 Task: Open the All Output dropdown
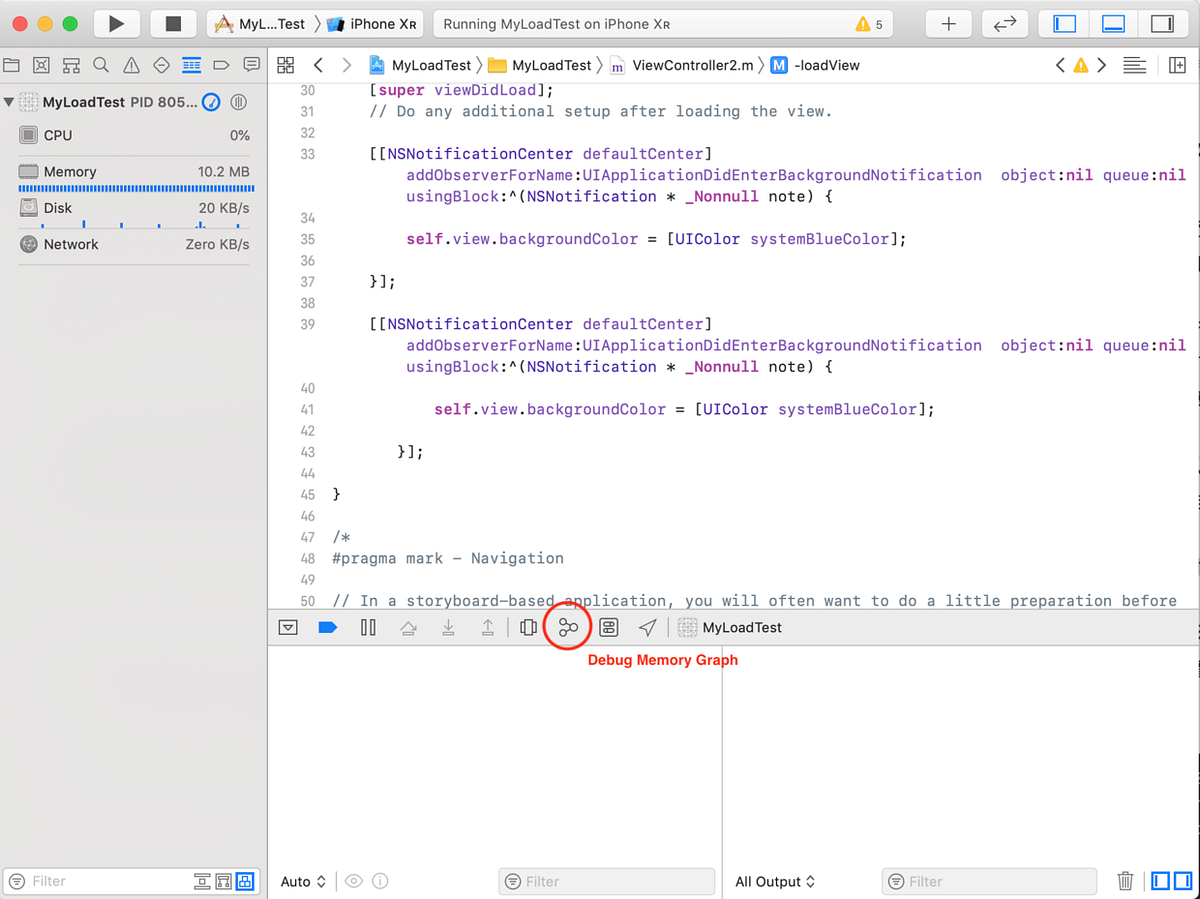[x=774, y=881]
